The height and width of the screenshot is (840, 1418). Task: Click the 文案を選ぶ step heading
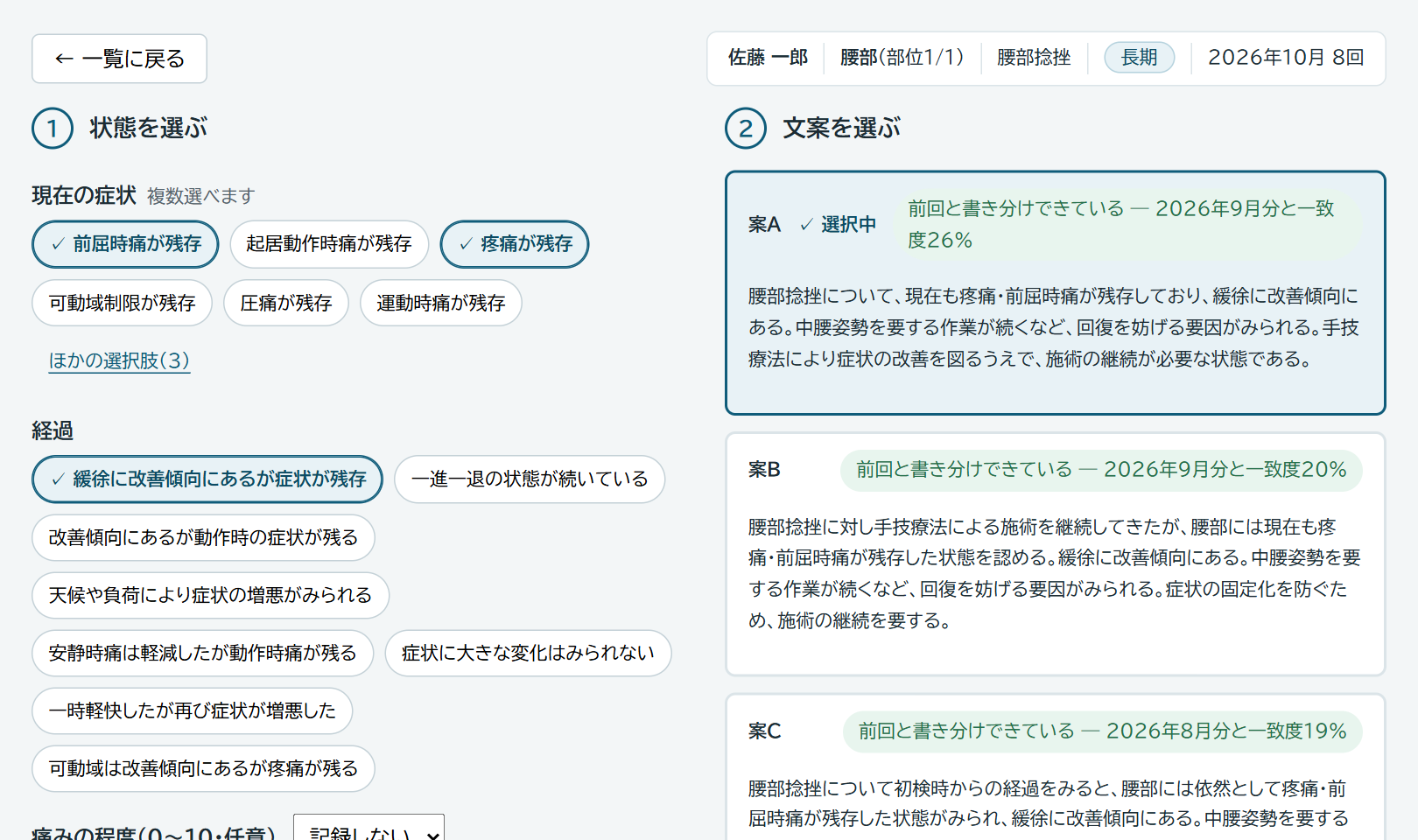tap(841, 129)
